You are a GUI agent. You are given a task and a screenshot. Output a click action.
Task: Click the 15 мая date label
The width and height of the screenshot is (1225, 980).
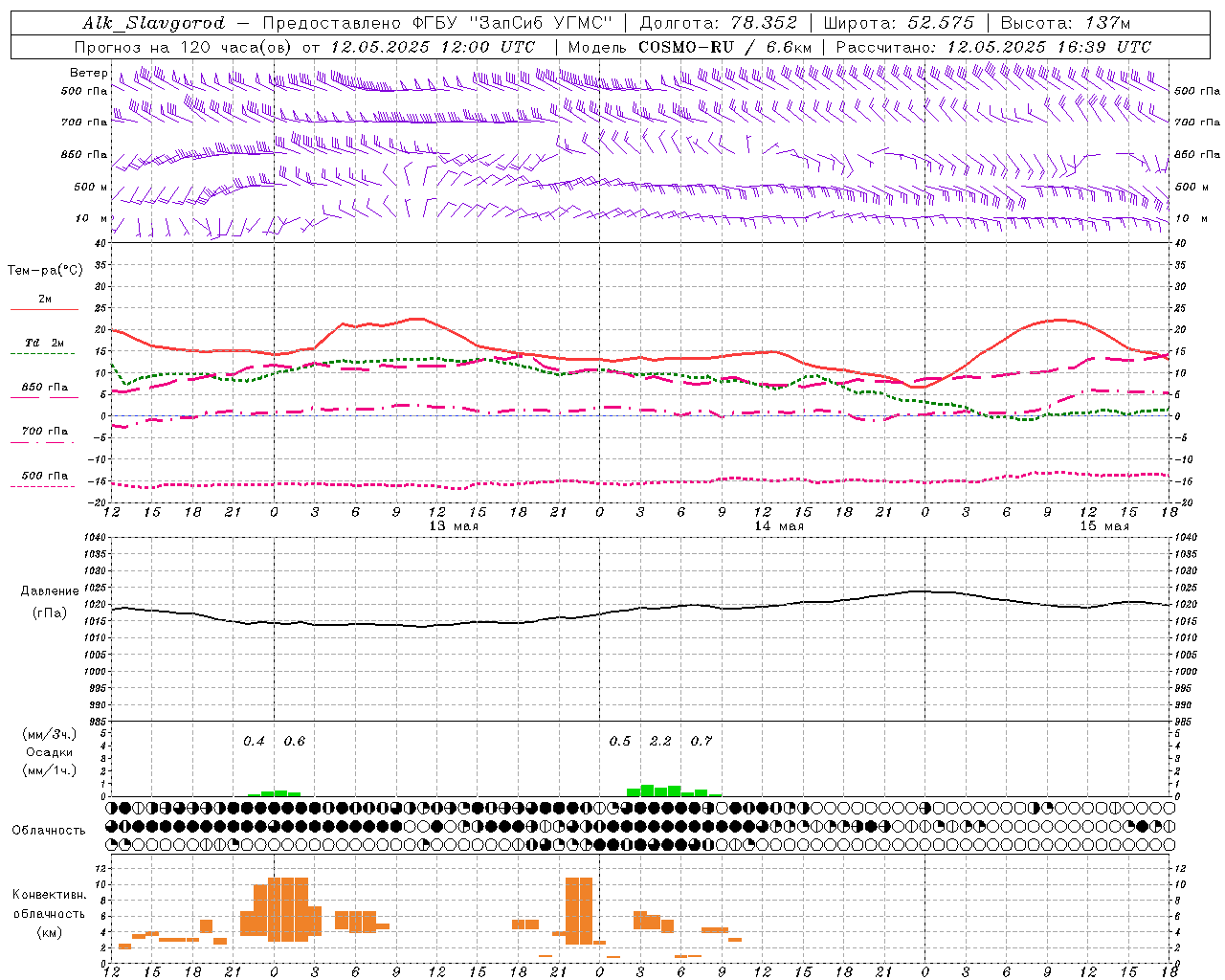[1104, 526]
